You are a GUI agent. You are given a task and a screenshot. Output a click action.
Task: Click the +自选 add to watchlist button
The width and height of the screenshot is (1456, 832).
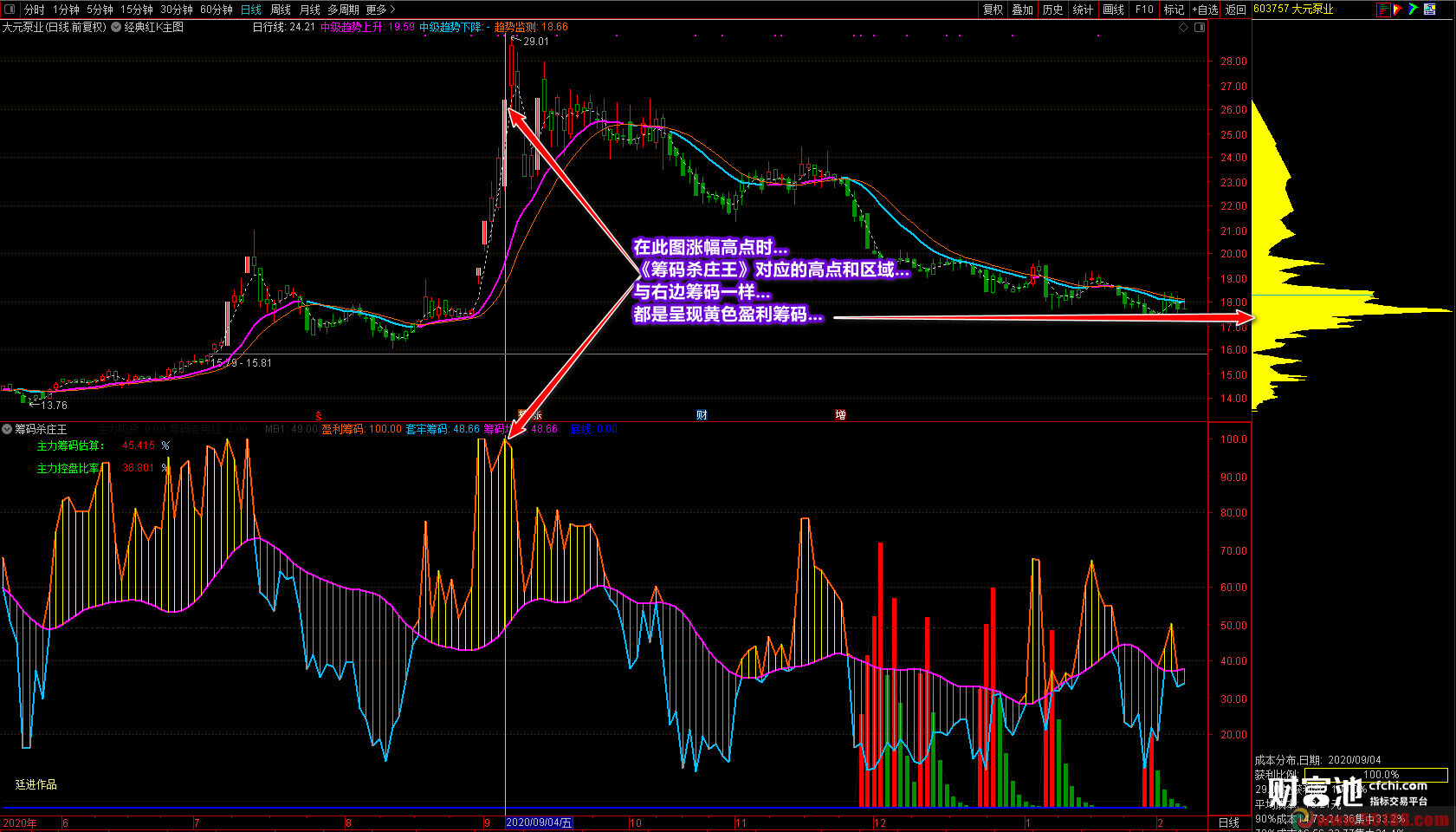click(1205, 10)
